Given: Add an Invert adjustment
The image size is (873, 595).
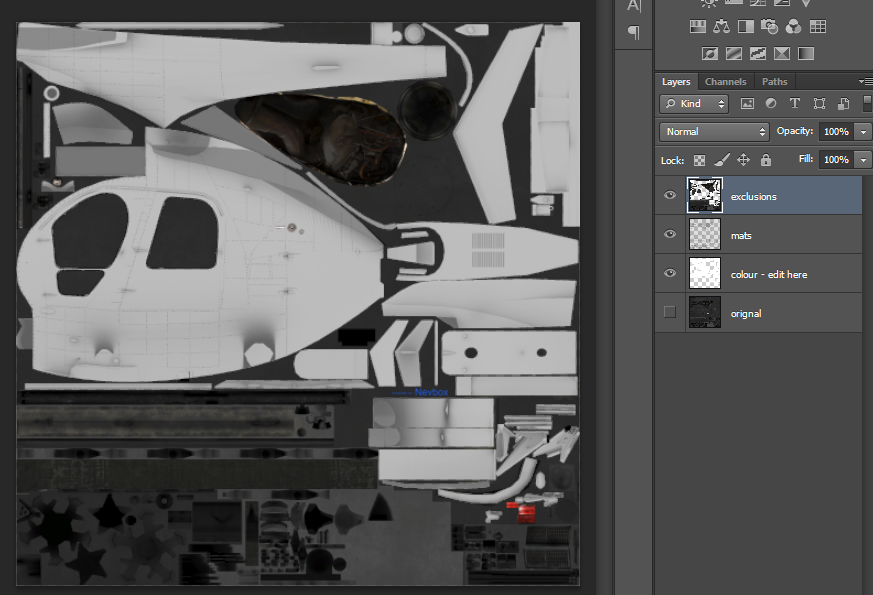Looking at the screenshot, I should point(710,53).
